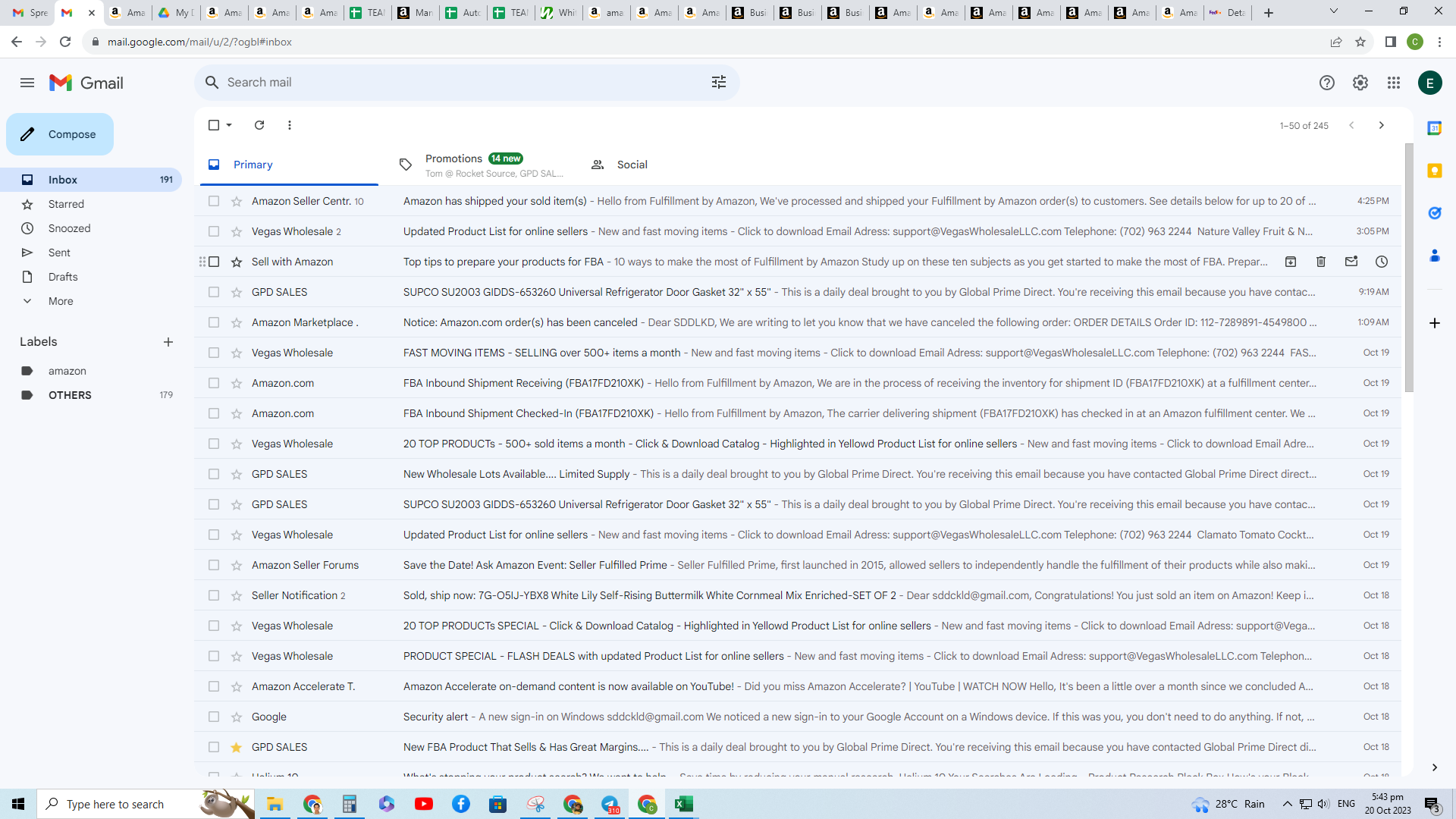This screenshot has width=1456, height=819.
Task: Unstar the GPD SALES New FBA Product email
Action: (237, 747)
